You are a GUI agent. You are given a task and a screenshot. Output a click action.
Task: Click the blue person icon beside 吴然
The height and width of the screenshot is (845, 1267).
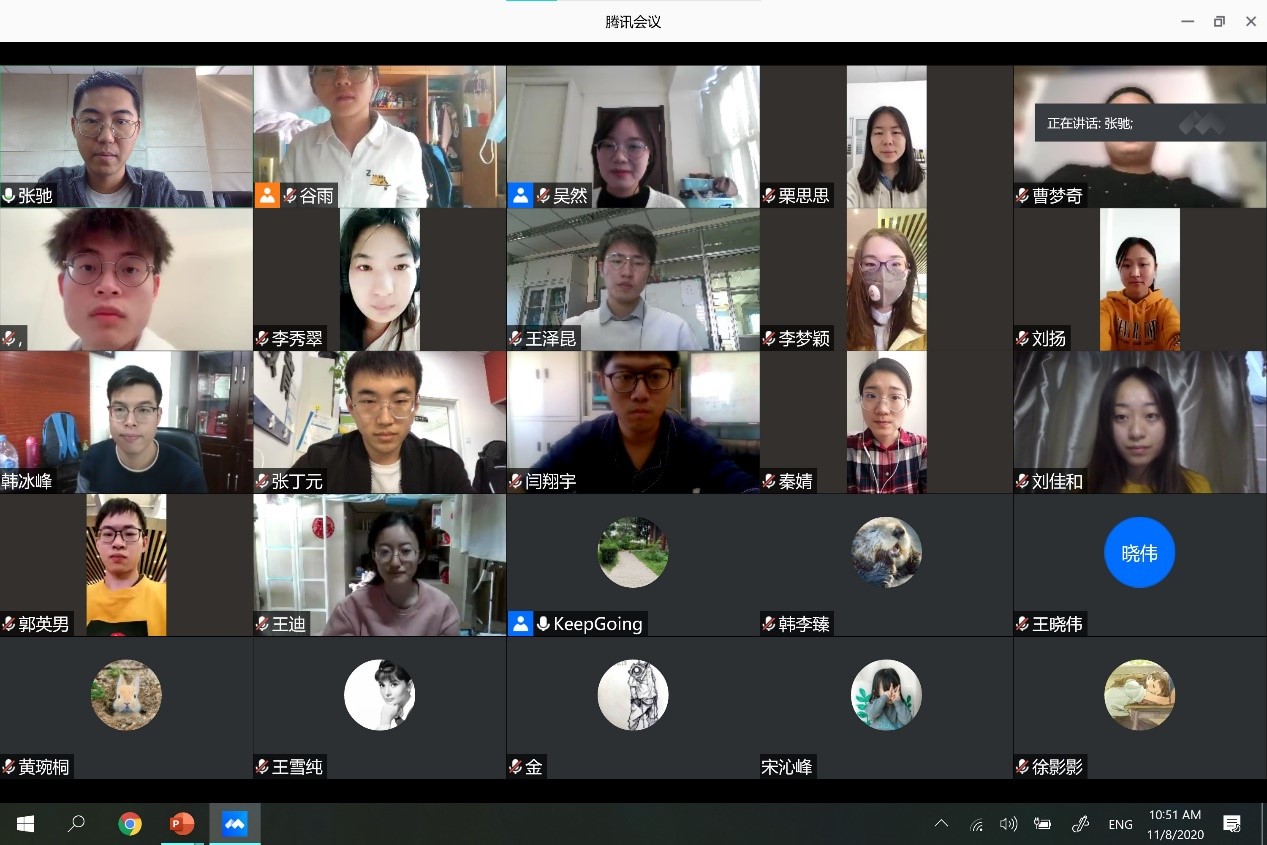(x=520, y=195)
